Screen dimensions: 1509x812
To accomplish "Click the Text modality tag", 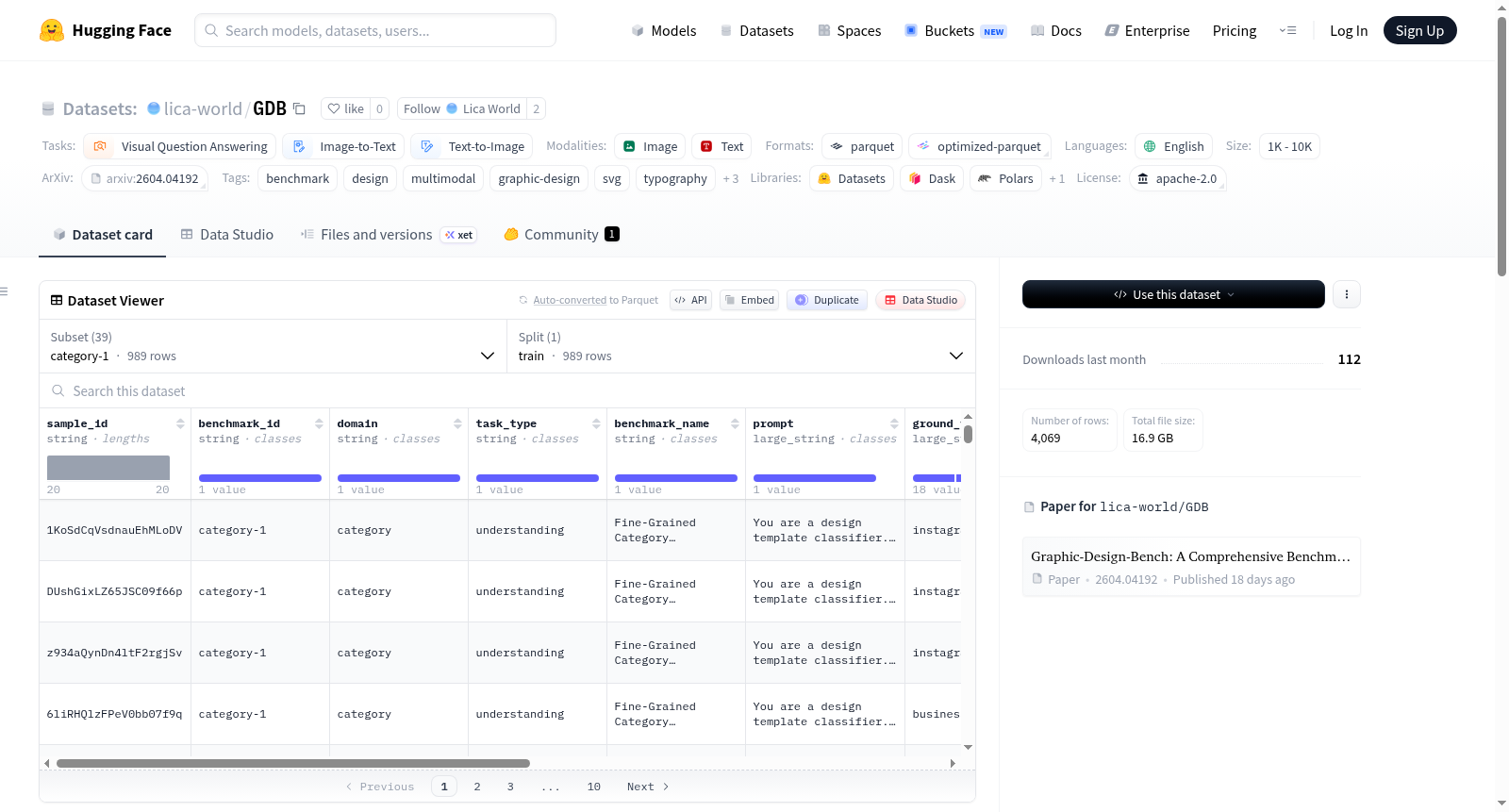I will [x=721, y=146].
